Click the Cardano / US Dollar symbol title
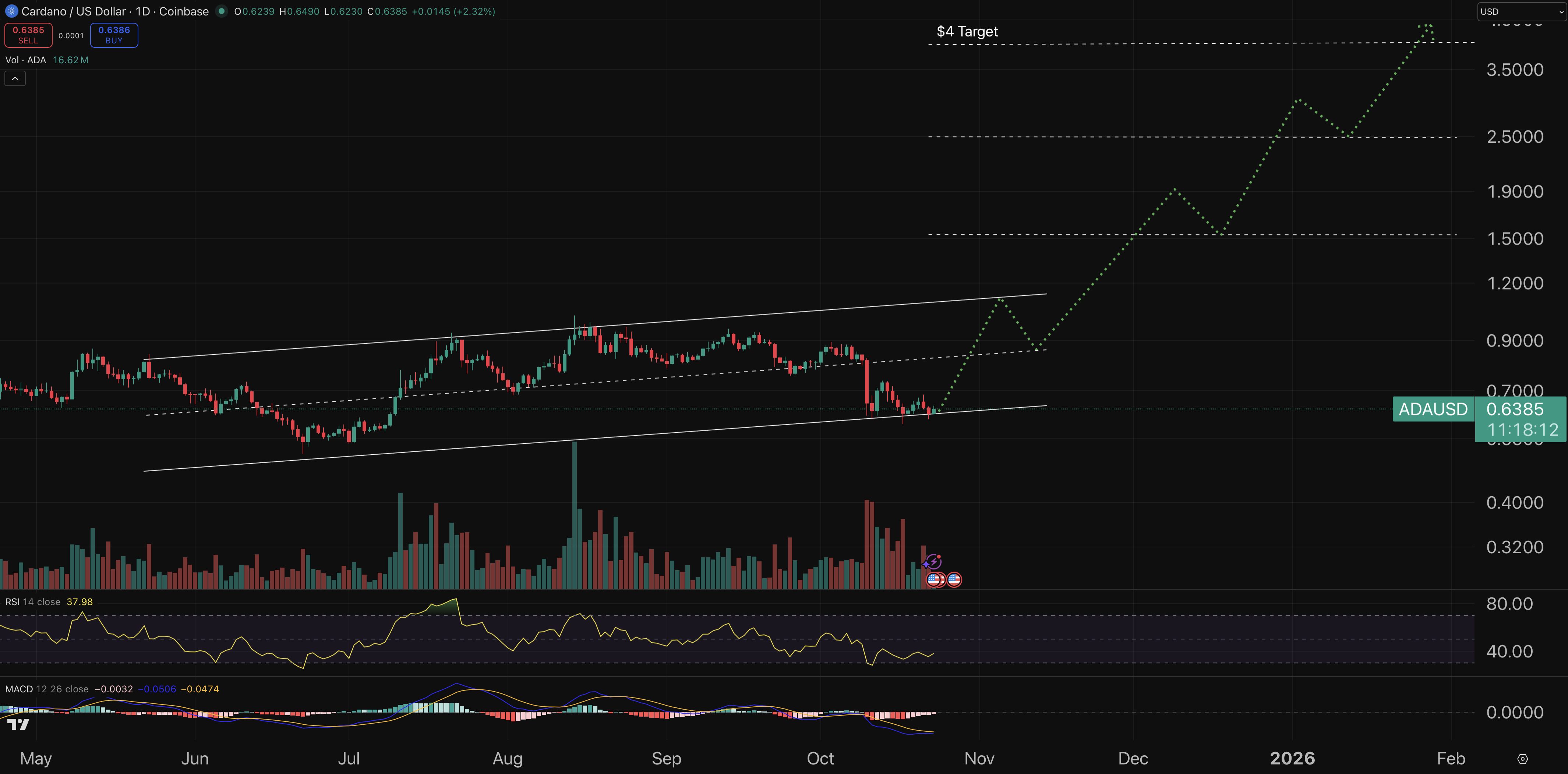The height and width of the screenshot is (774, 1568). point(114,11)
